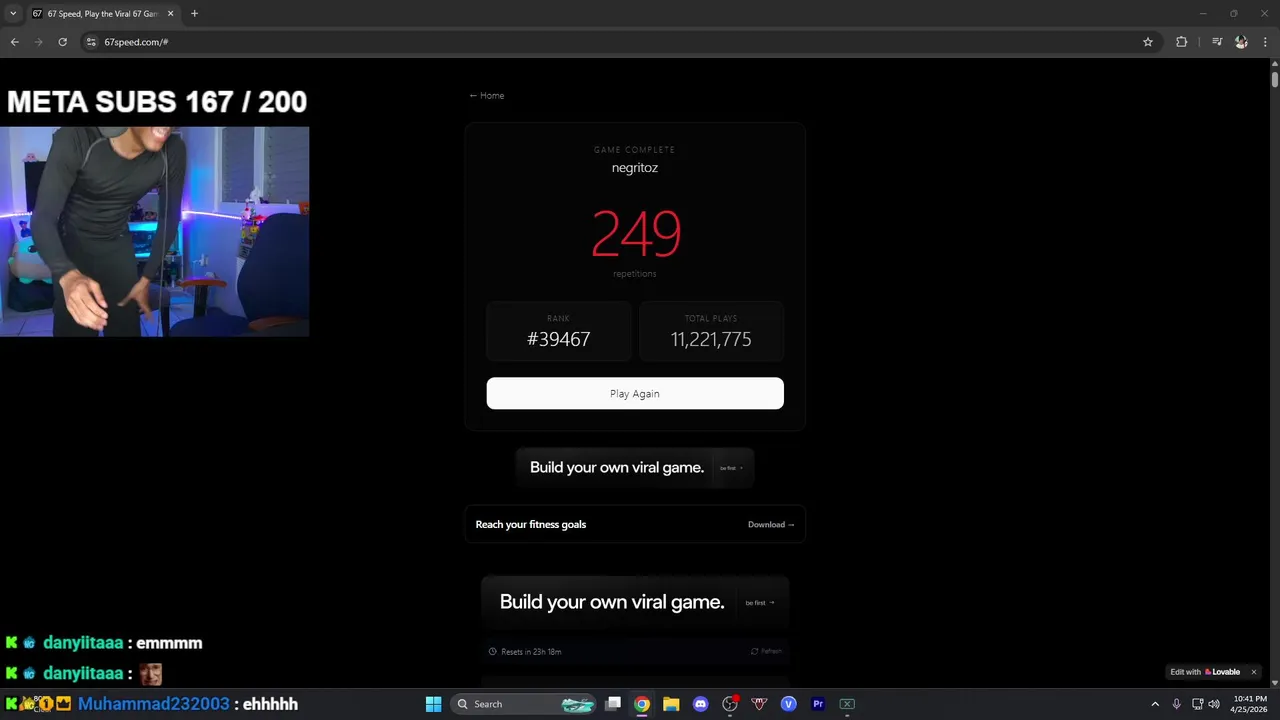
Task: Dismiss the Lovable badge
Action: [x=1253, y=672]
